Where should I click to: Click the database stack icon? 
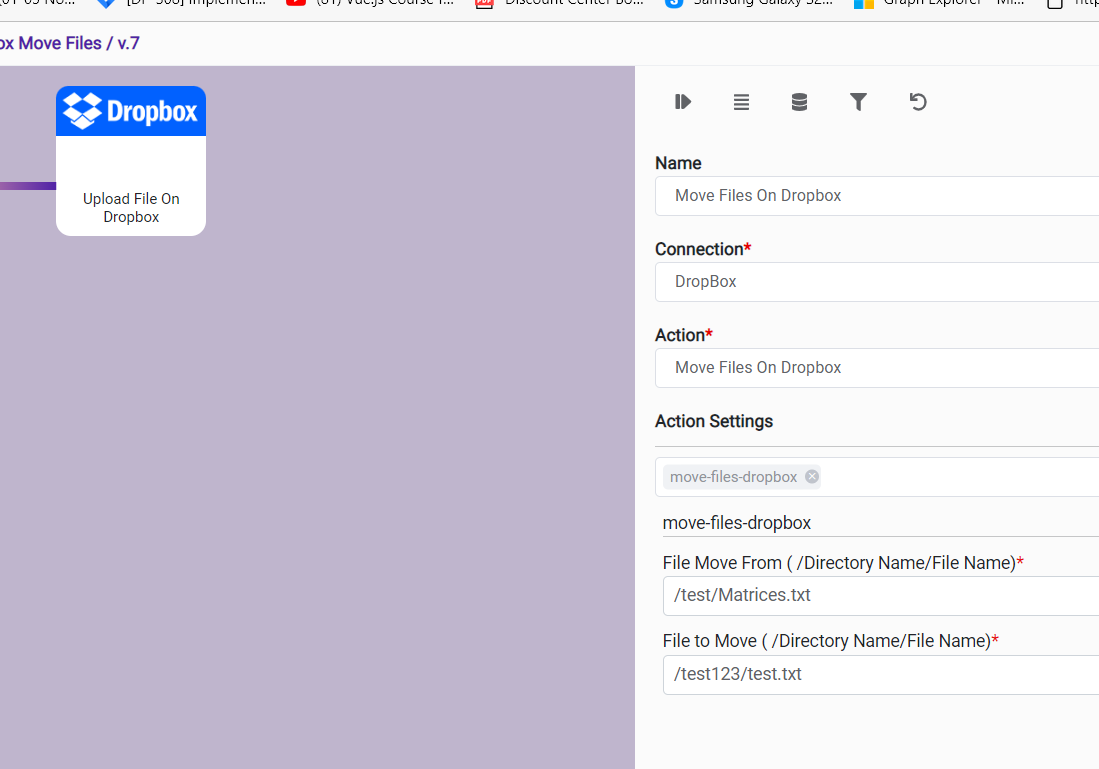pos(799,102)
